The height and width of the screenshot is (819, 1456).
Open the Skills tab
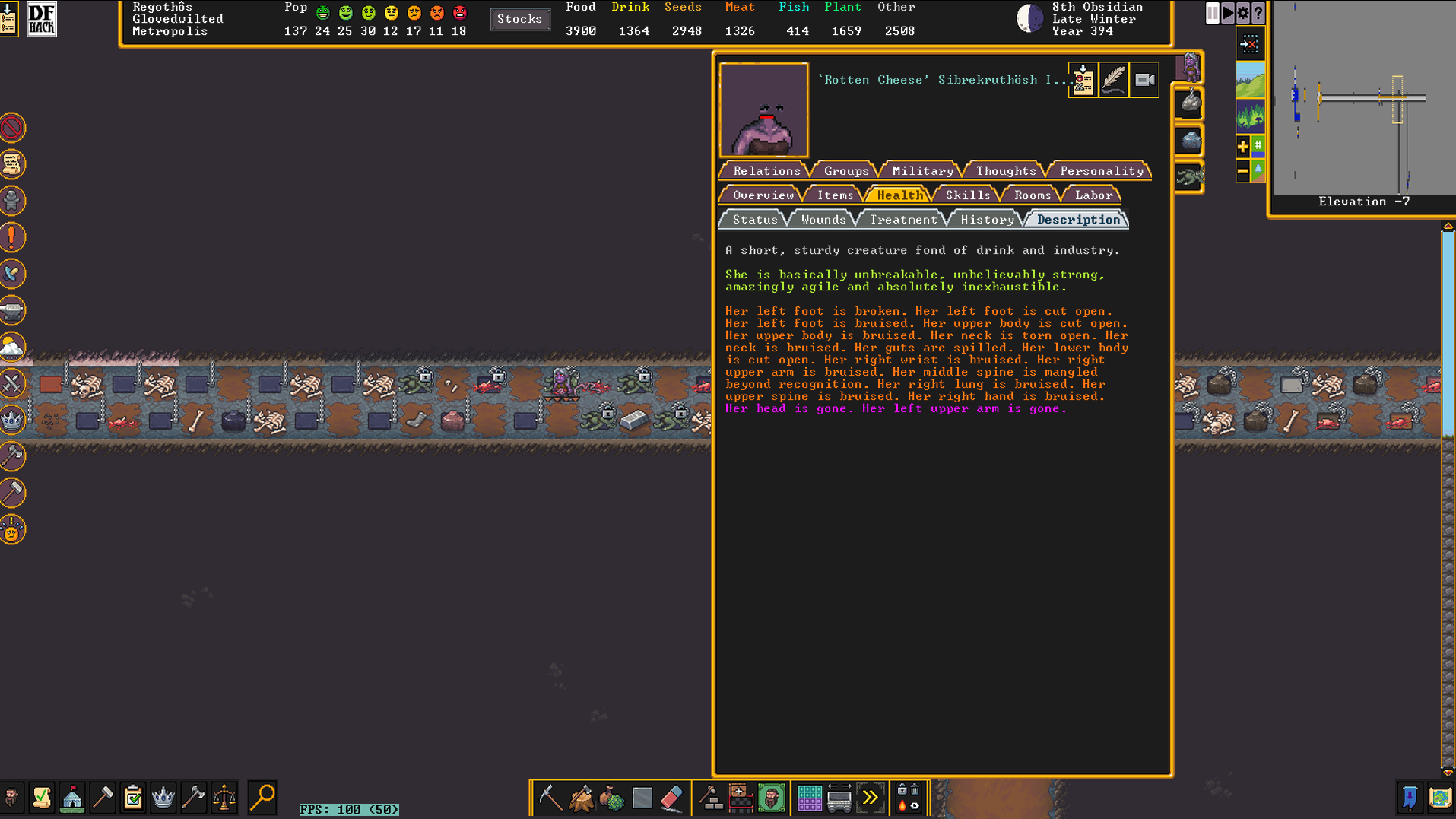(968, 195)
